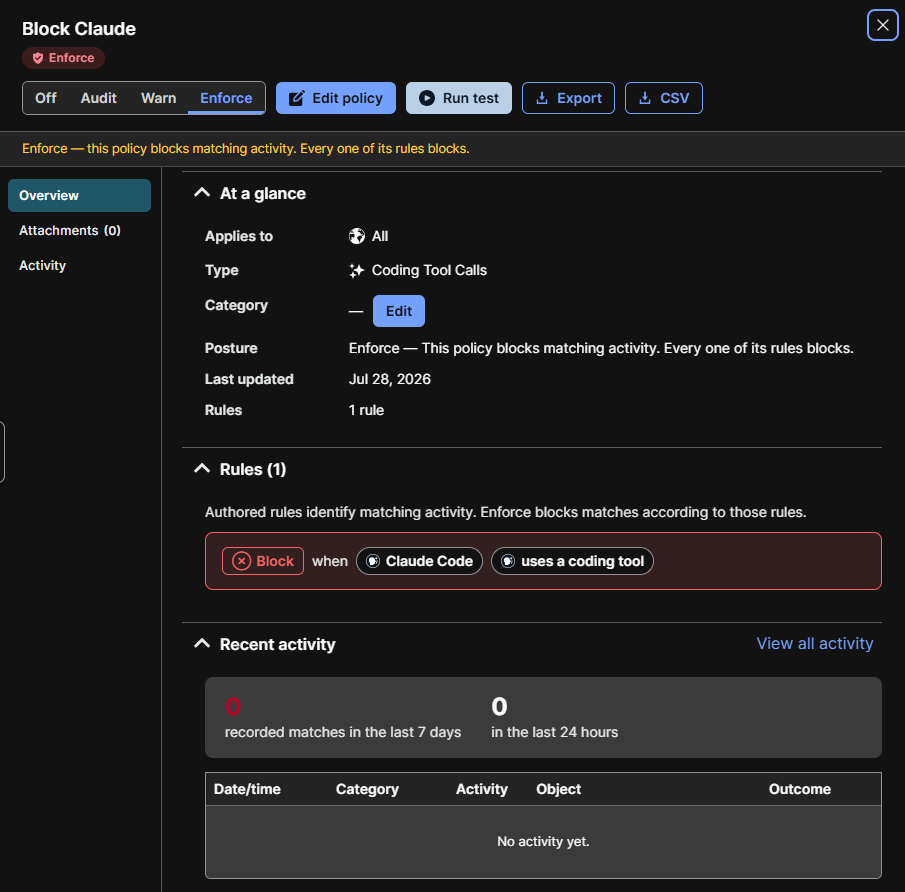Click the Block action chip
Image resolution: width=905 pixels, height=892 pixels.
(x=263, y=561)
